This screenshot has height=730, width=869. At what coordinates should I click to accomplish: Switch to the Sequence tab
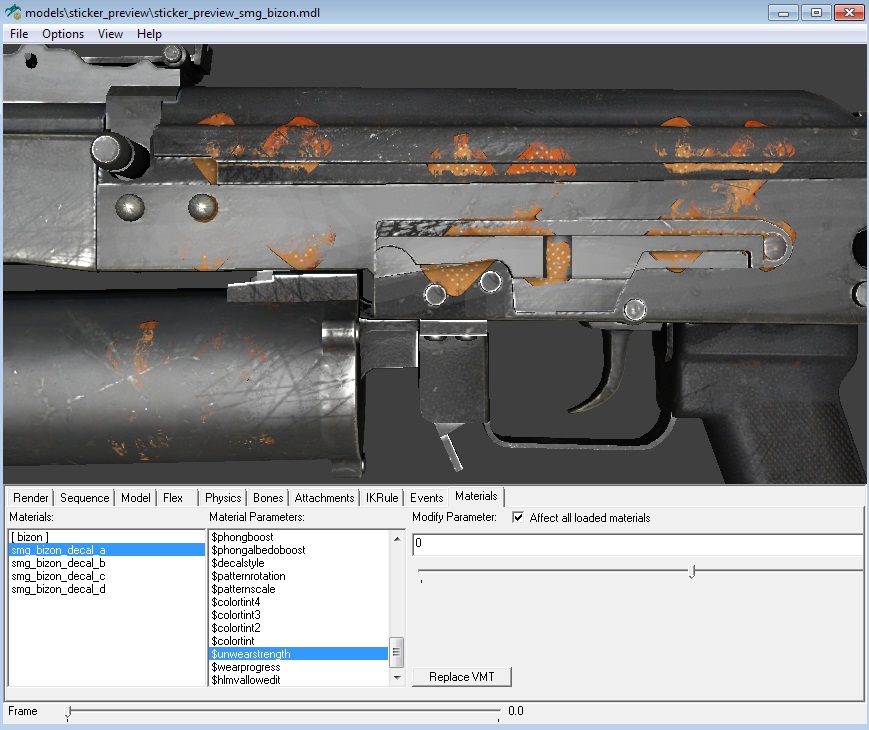click(84, 498)
